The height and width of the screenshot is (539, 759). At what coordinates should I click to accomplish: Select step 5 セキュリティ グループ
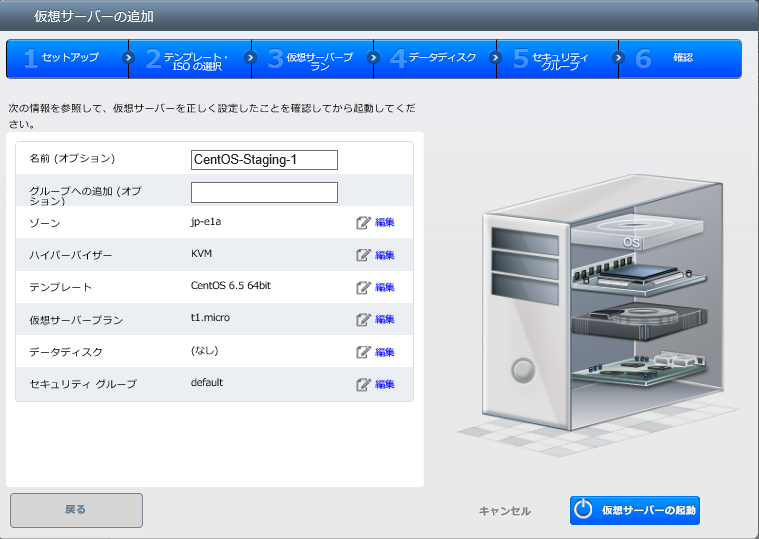(557, 59)
